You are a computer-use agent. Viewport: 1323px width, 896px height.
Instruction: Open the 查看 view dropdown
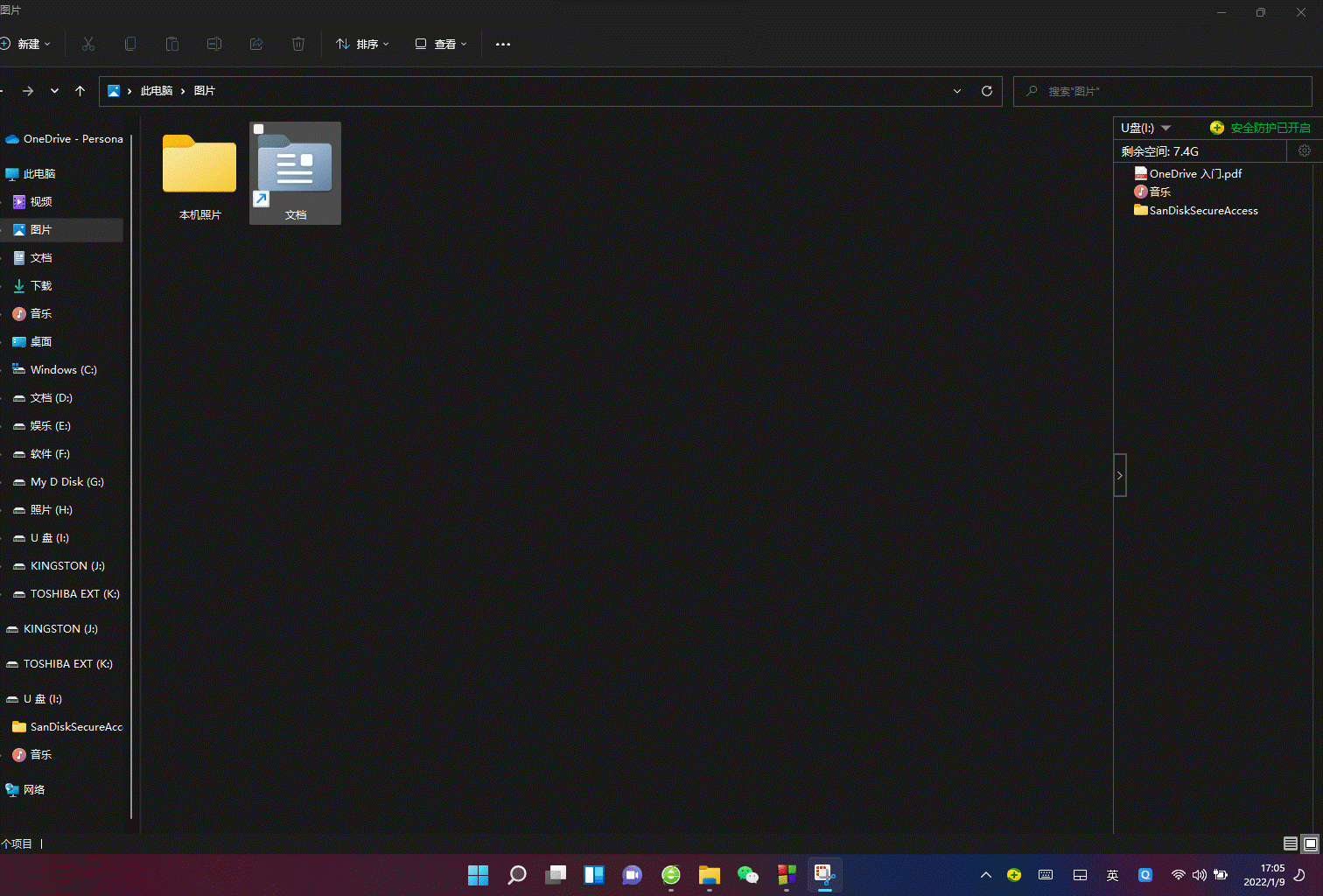coord(441,44)
